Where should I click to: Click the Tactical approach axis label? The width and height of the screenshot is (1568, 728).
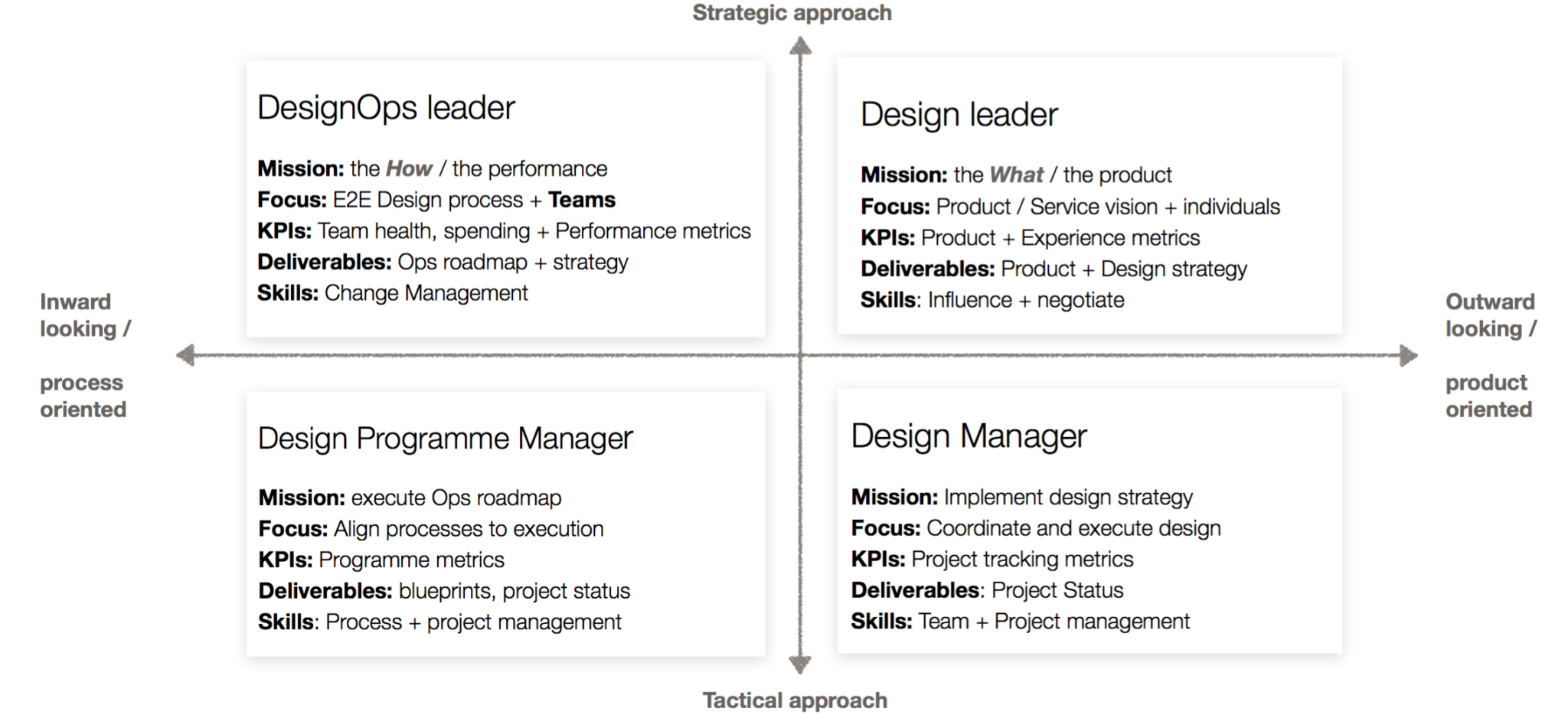(x=795, y=700)
